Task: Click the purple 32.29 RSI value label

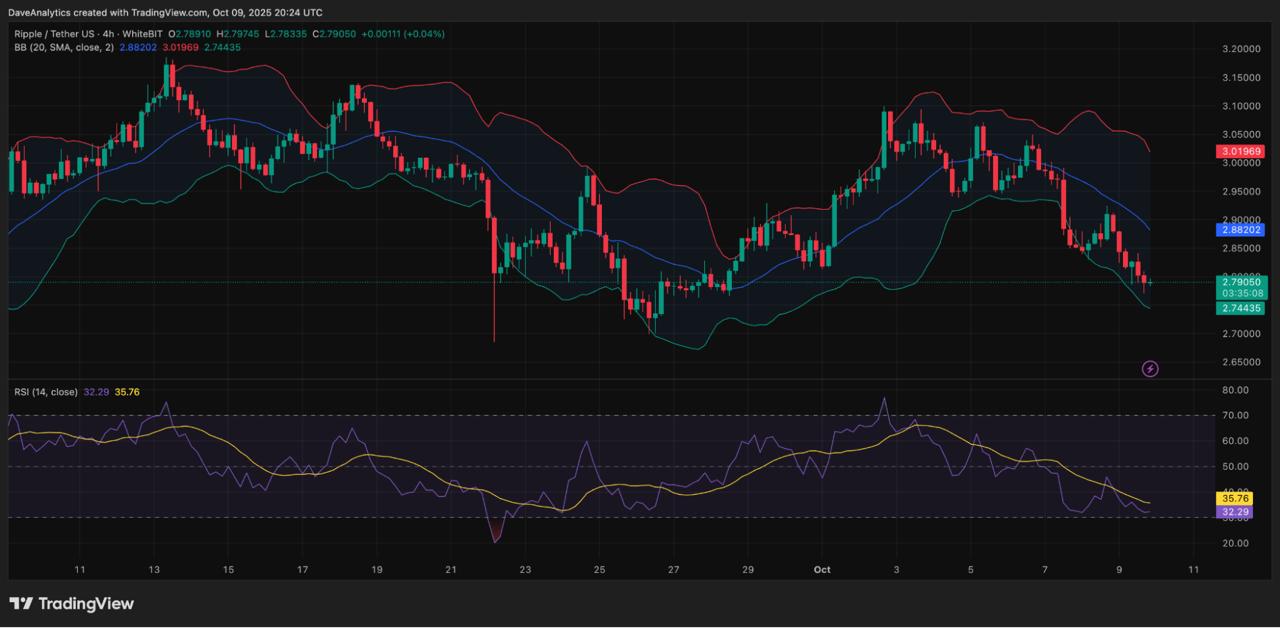Action: click(1237, 511)
